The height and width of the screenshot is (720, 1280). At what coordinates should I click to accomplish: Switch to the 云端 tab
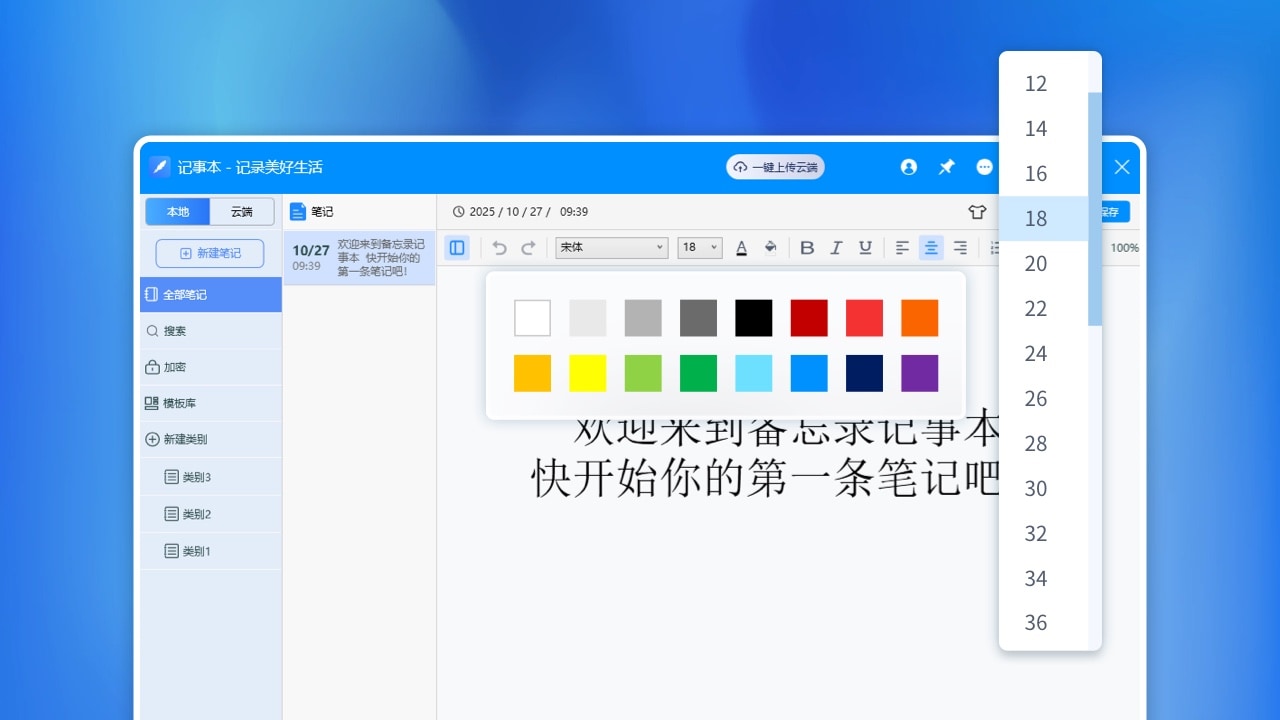coord(241,211)
